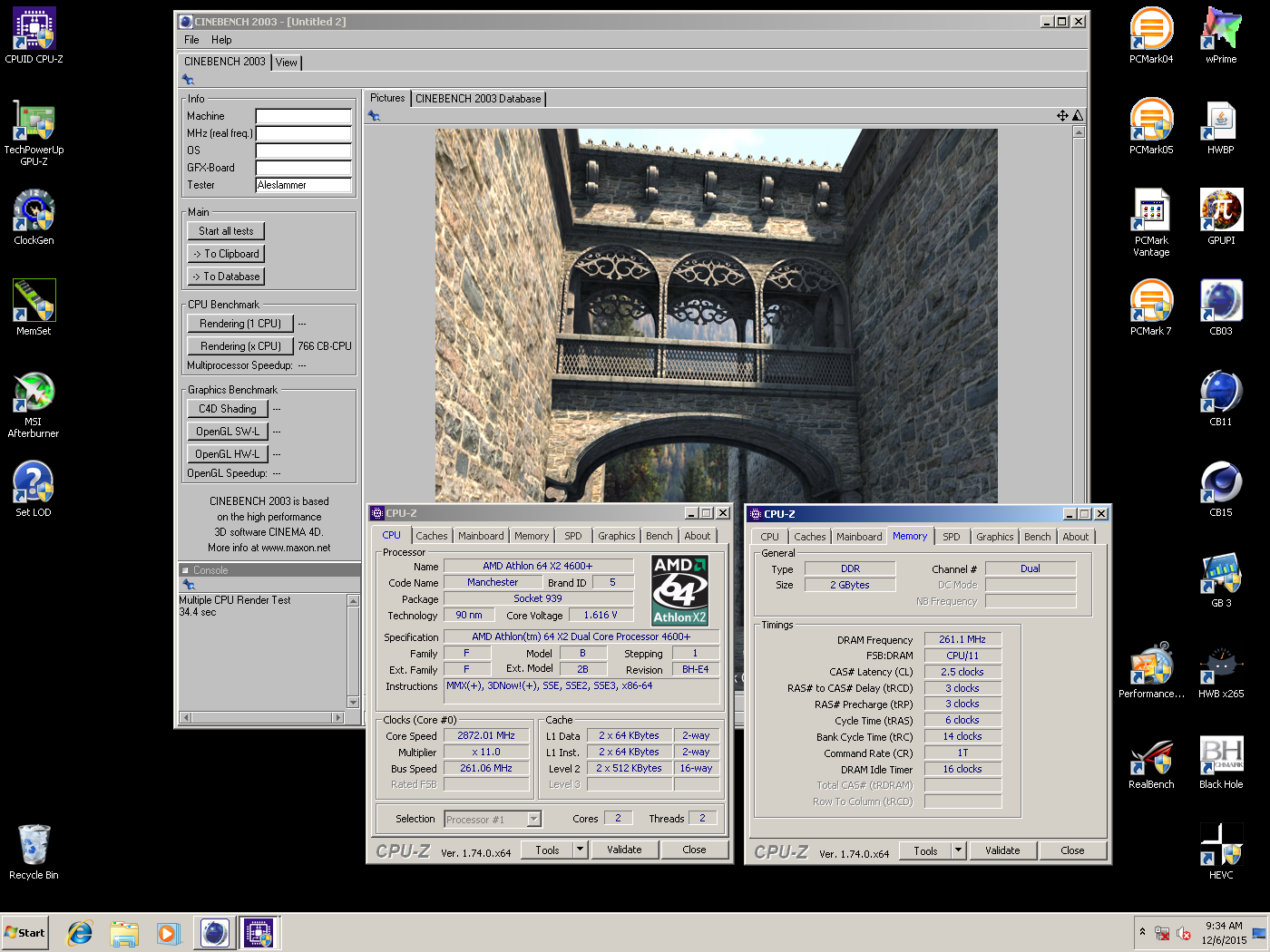
Task: Click the CINEBENCH picture move-pan icon
Action: [1062, 115]
